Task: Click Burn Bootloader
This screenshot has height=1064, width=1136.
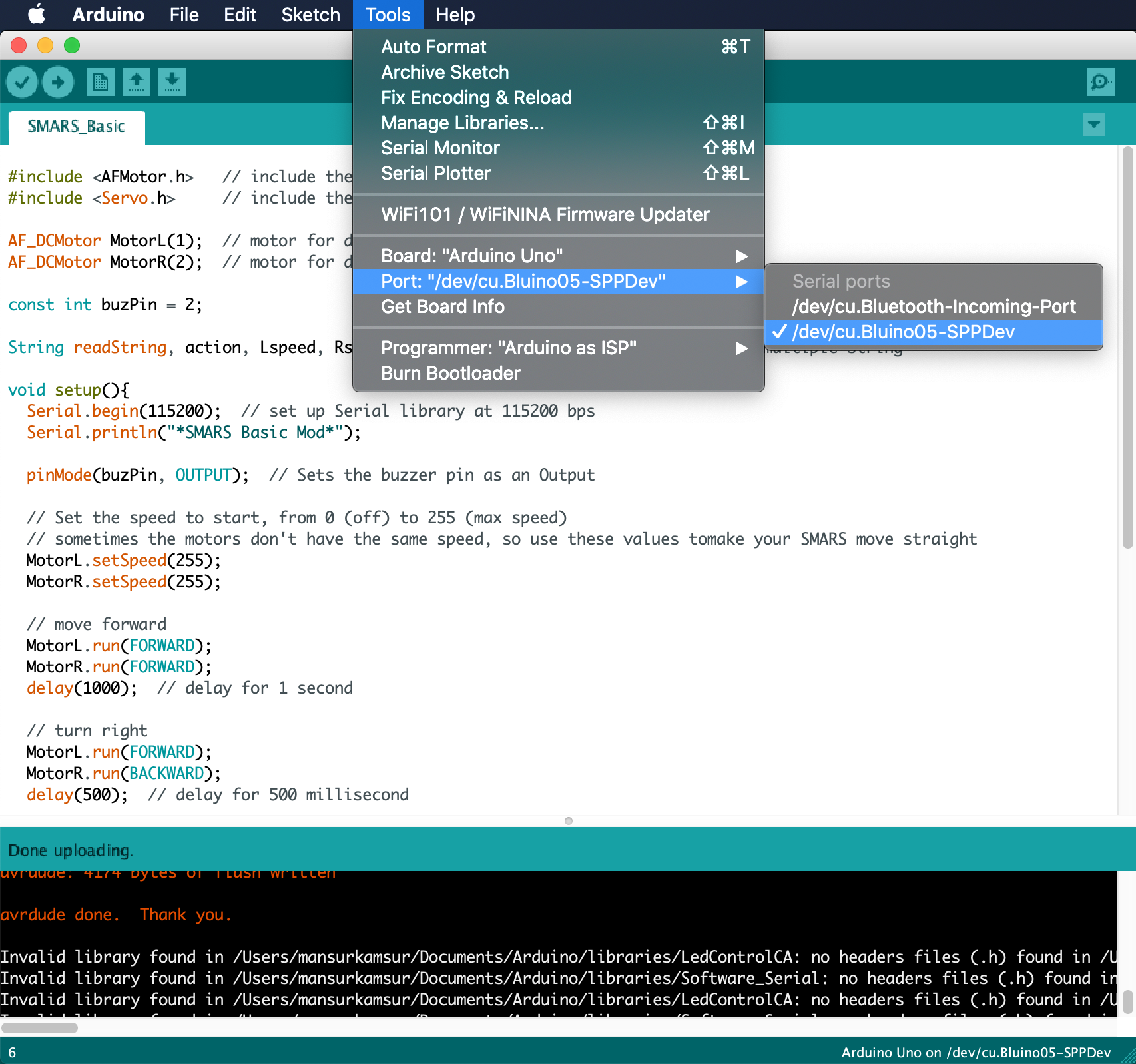Action: tap(451, 373)
